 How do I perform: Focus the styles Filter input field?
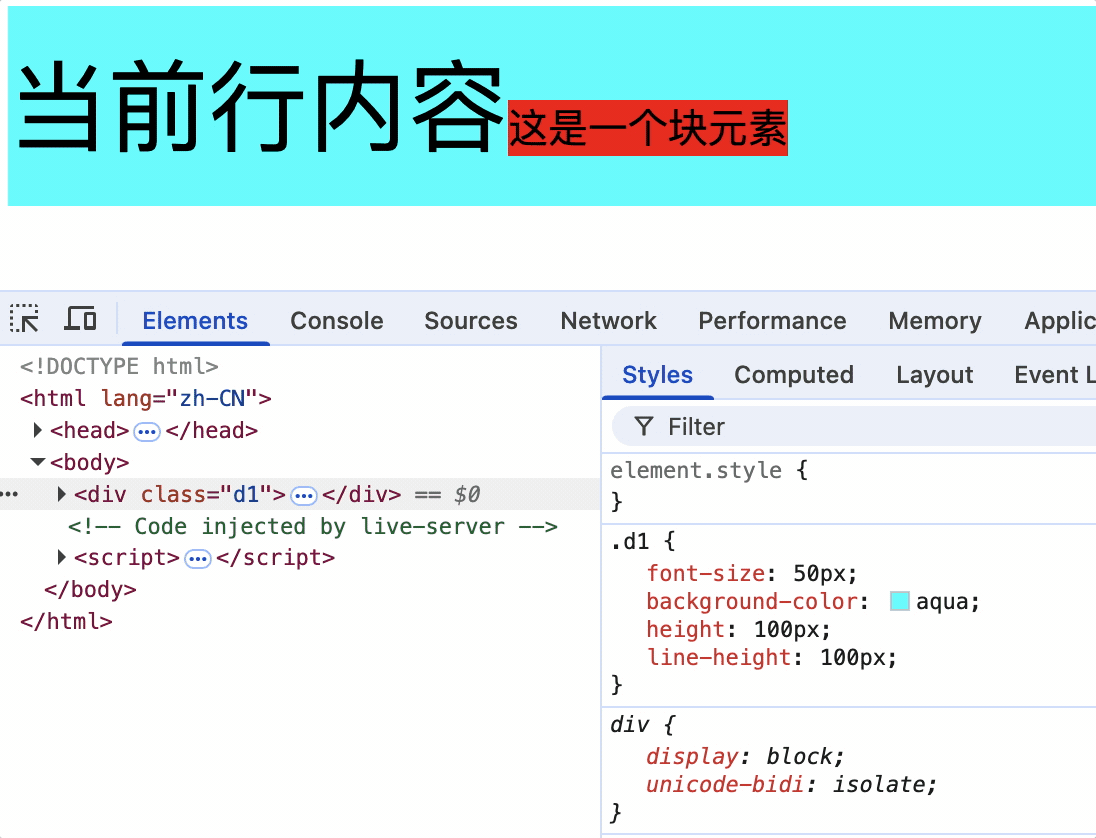click(854, 426)
